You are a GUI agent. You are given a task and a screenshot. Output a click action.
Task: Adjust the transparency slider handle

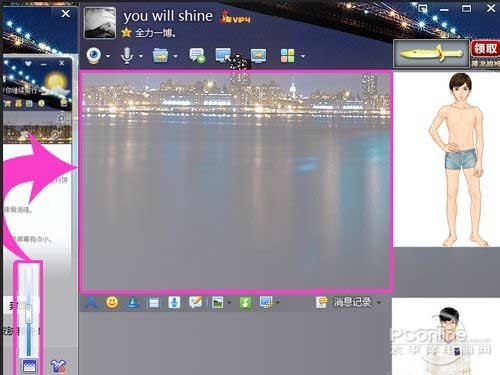29,313
